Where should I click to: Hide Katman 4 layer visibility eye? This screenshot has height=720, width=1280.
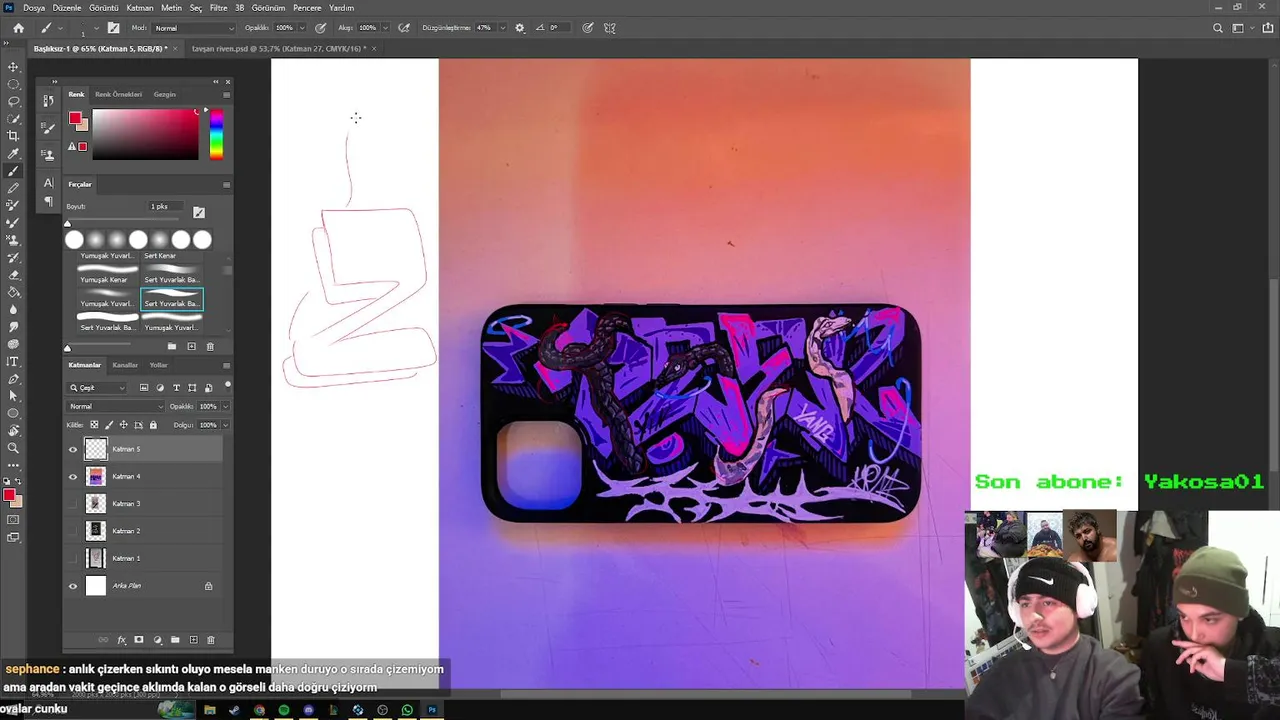72,477
